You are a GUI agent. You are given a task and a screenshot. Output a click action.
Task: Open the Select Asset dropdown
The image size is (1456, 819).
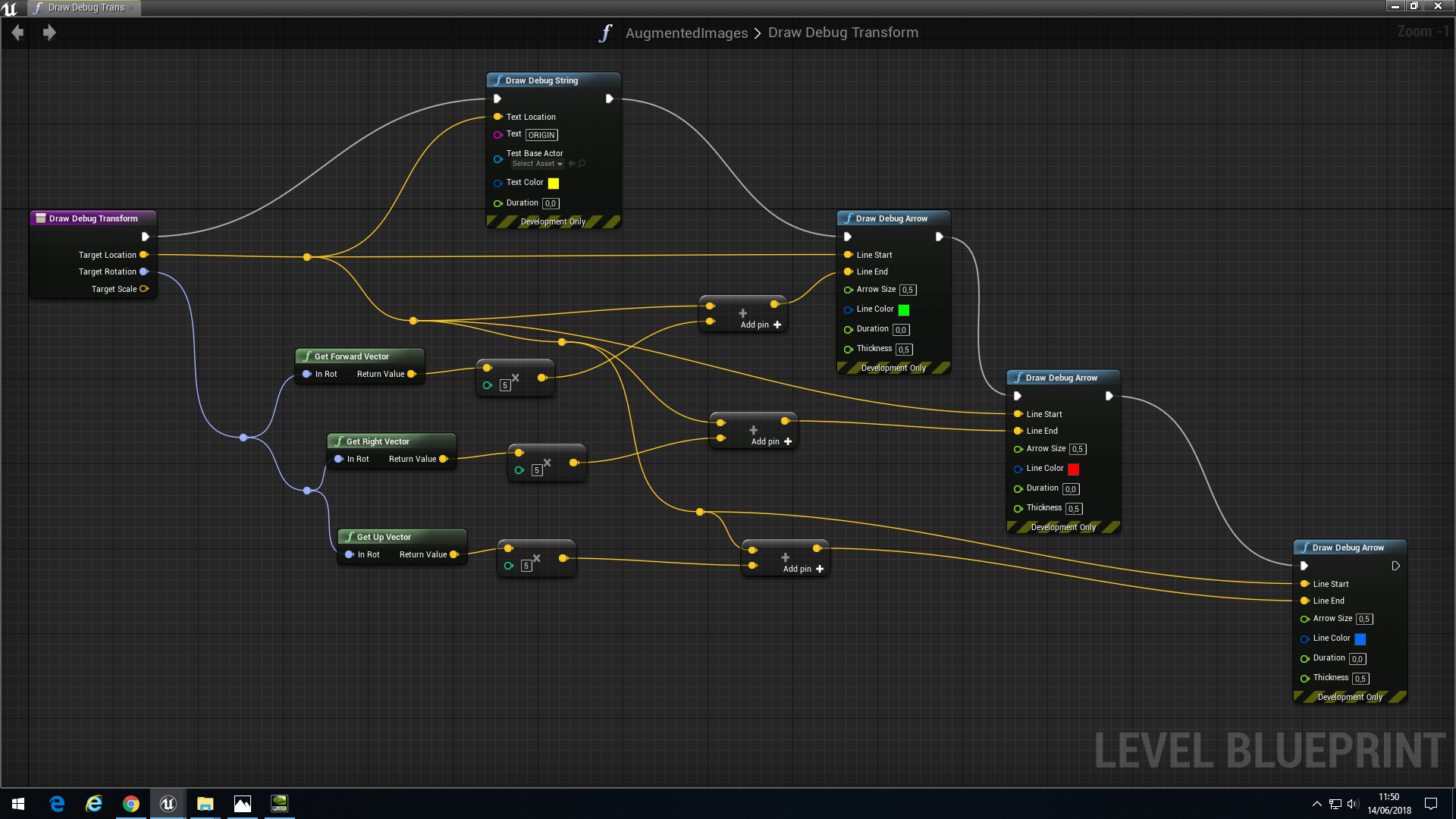tap(537, 164)
